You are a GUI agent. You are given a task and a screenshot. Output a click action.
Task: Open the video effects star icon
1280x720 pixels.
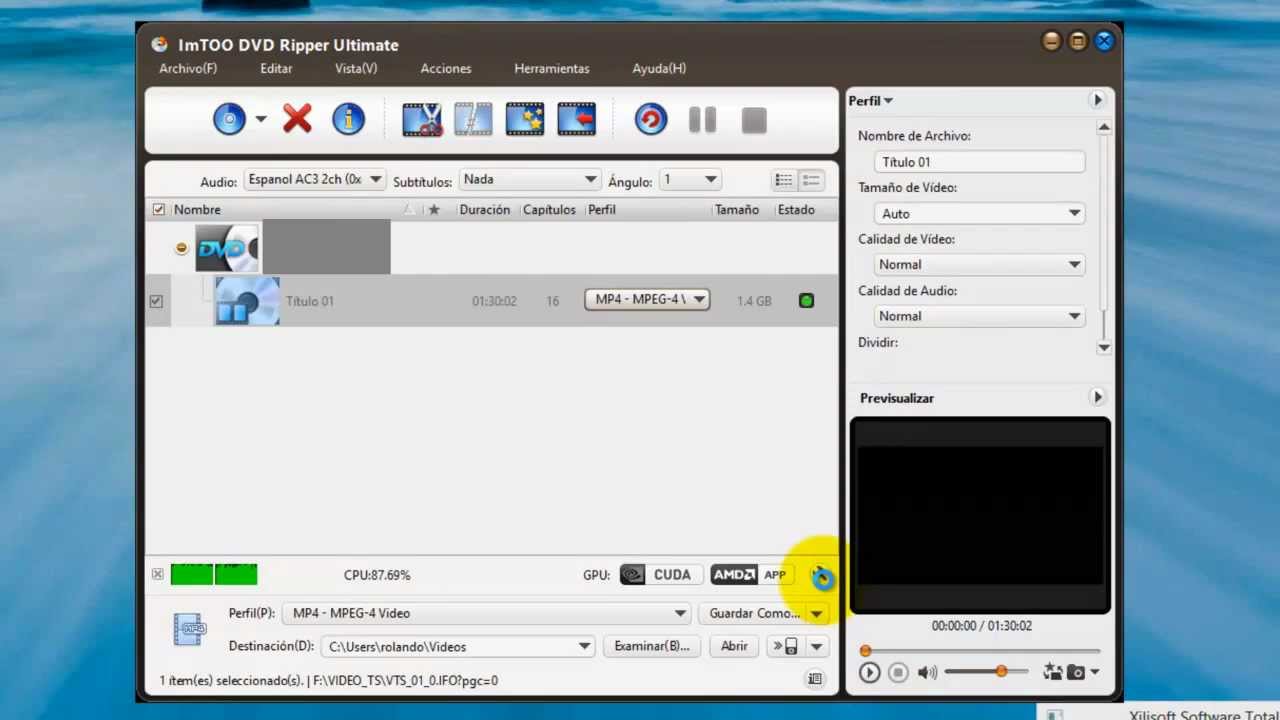coord(525,119)
